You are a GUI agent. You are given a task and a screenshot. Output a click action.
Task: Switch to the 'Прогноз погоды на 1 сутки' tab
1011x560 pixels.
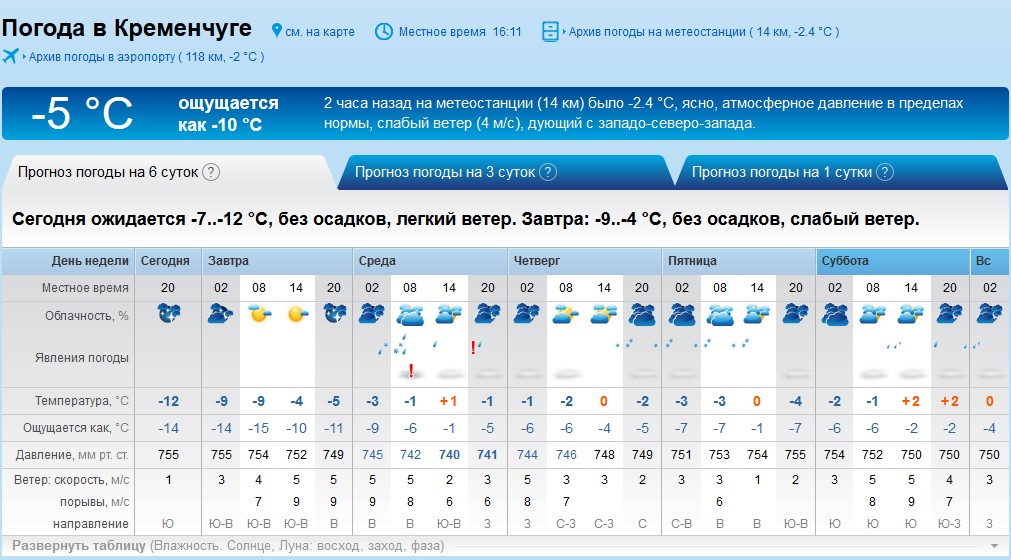point(781,172)
